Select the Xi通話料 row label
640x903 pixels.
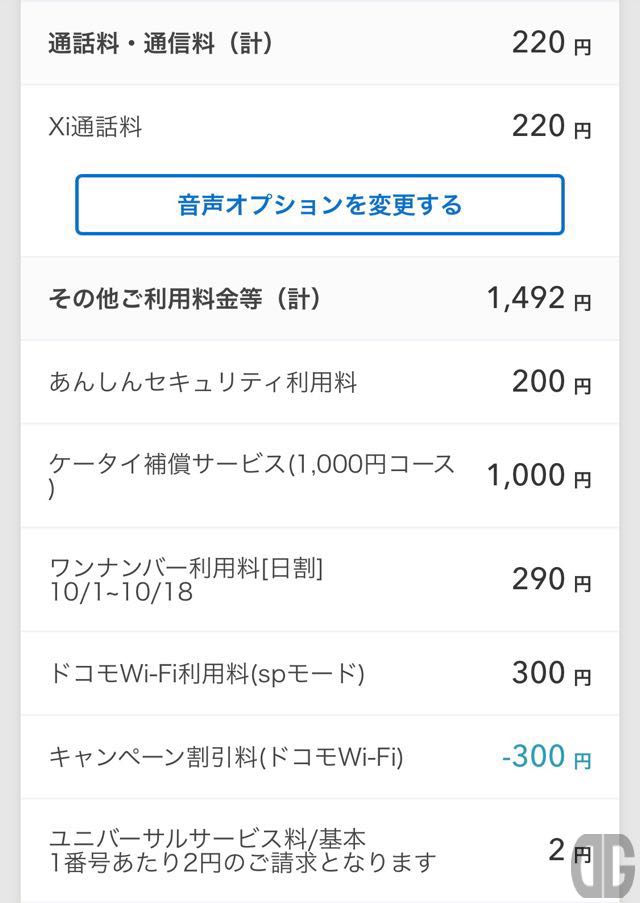point(95,127)
